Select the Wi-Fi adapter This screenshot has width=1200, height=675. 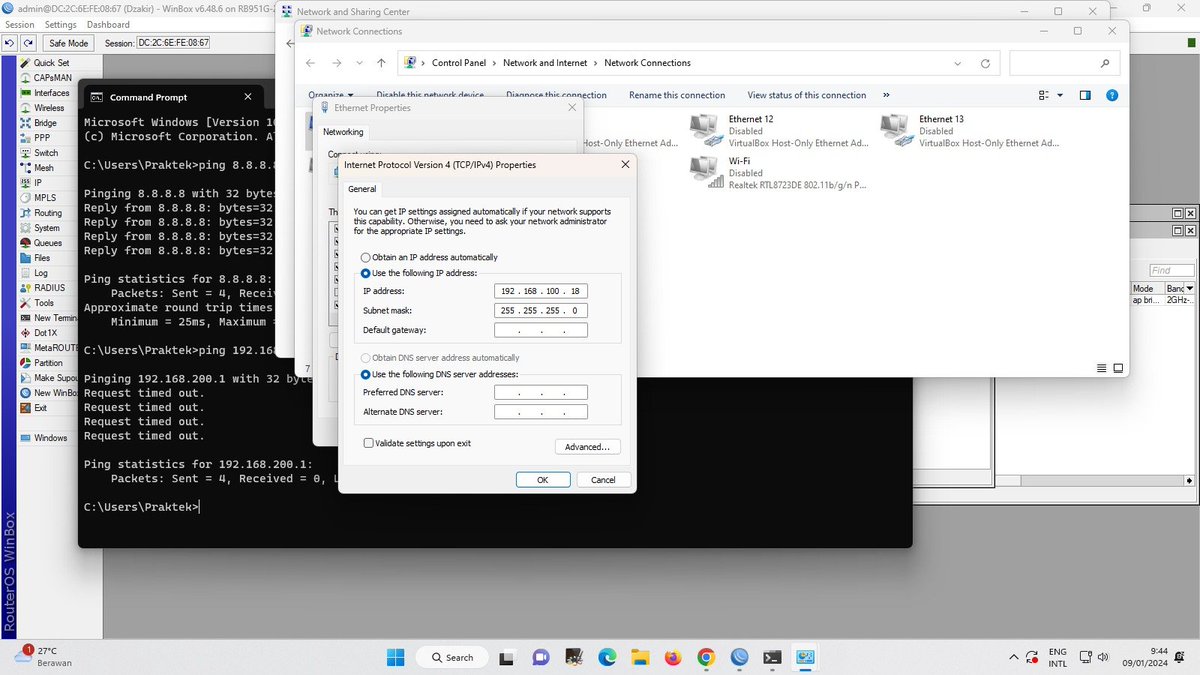pyautogui.click(x=780, y=172)
